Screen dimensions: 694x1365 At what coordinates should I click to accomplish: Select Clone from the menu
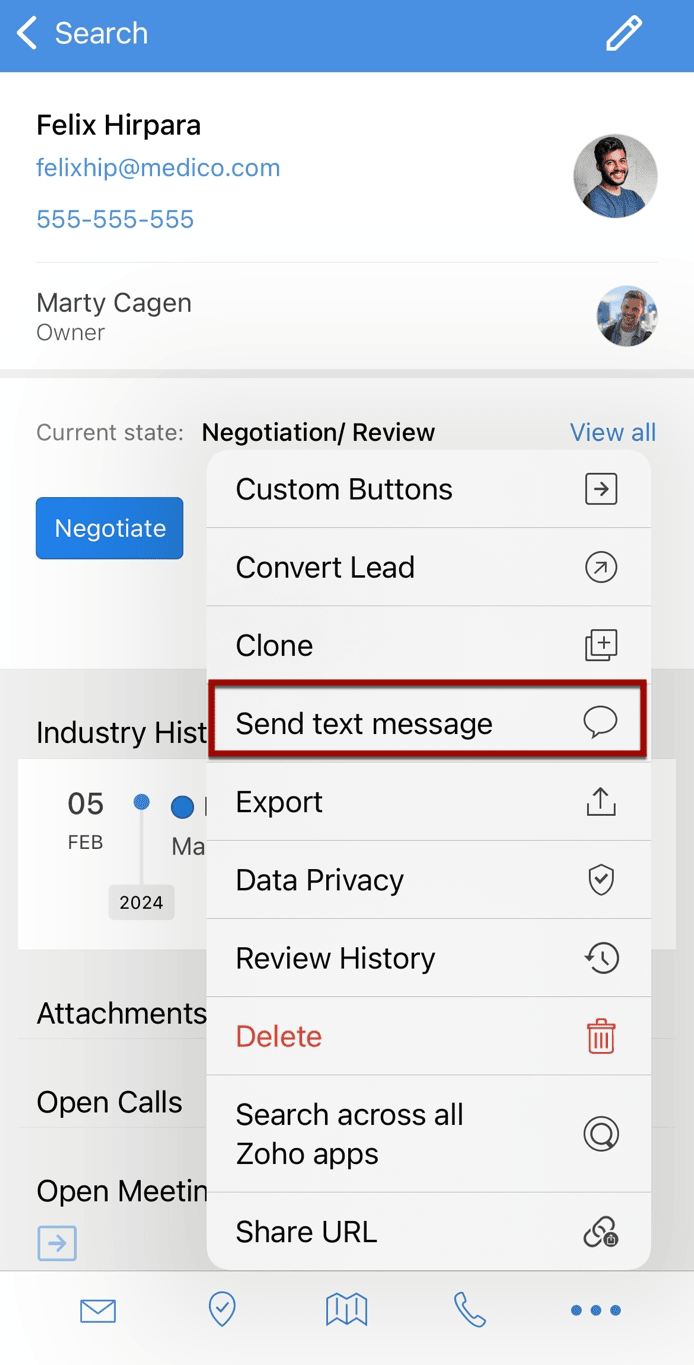pos(428,645)
